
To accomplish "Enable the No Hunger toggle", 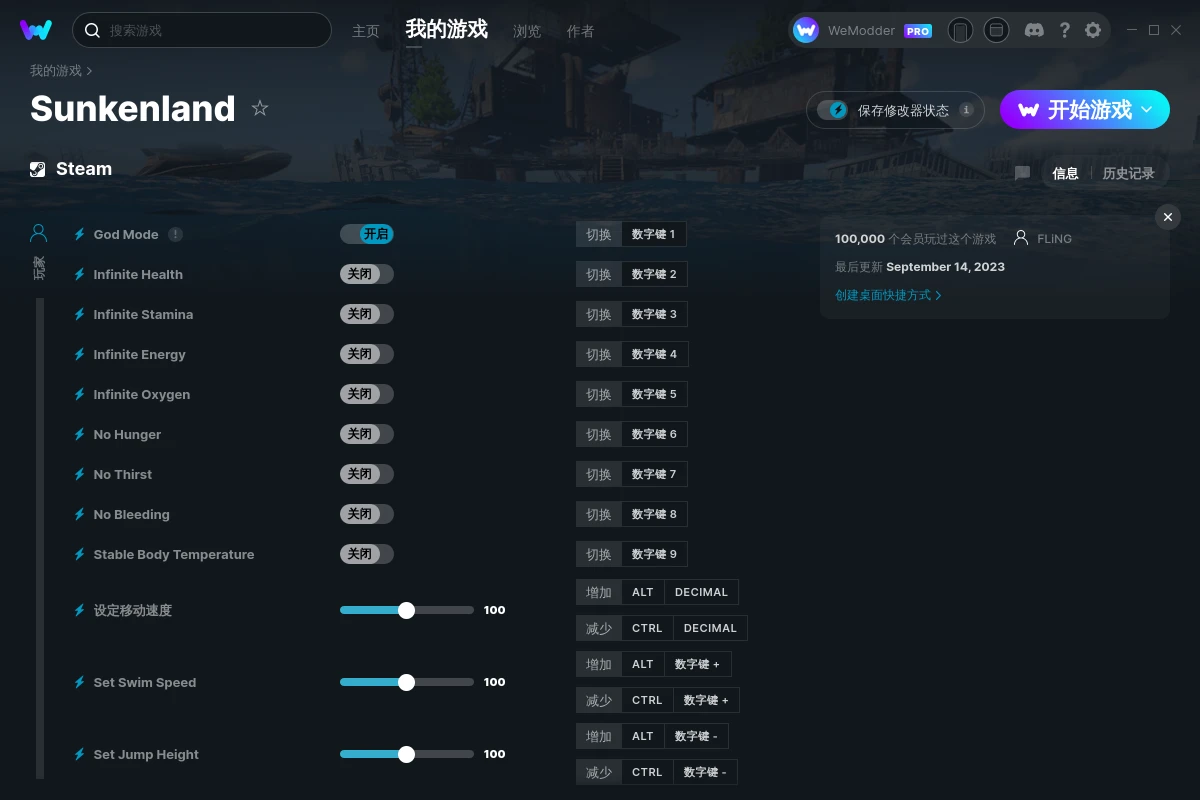I will [x=367, y=434].
